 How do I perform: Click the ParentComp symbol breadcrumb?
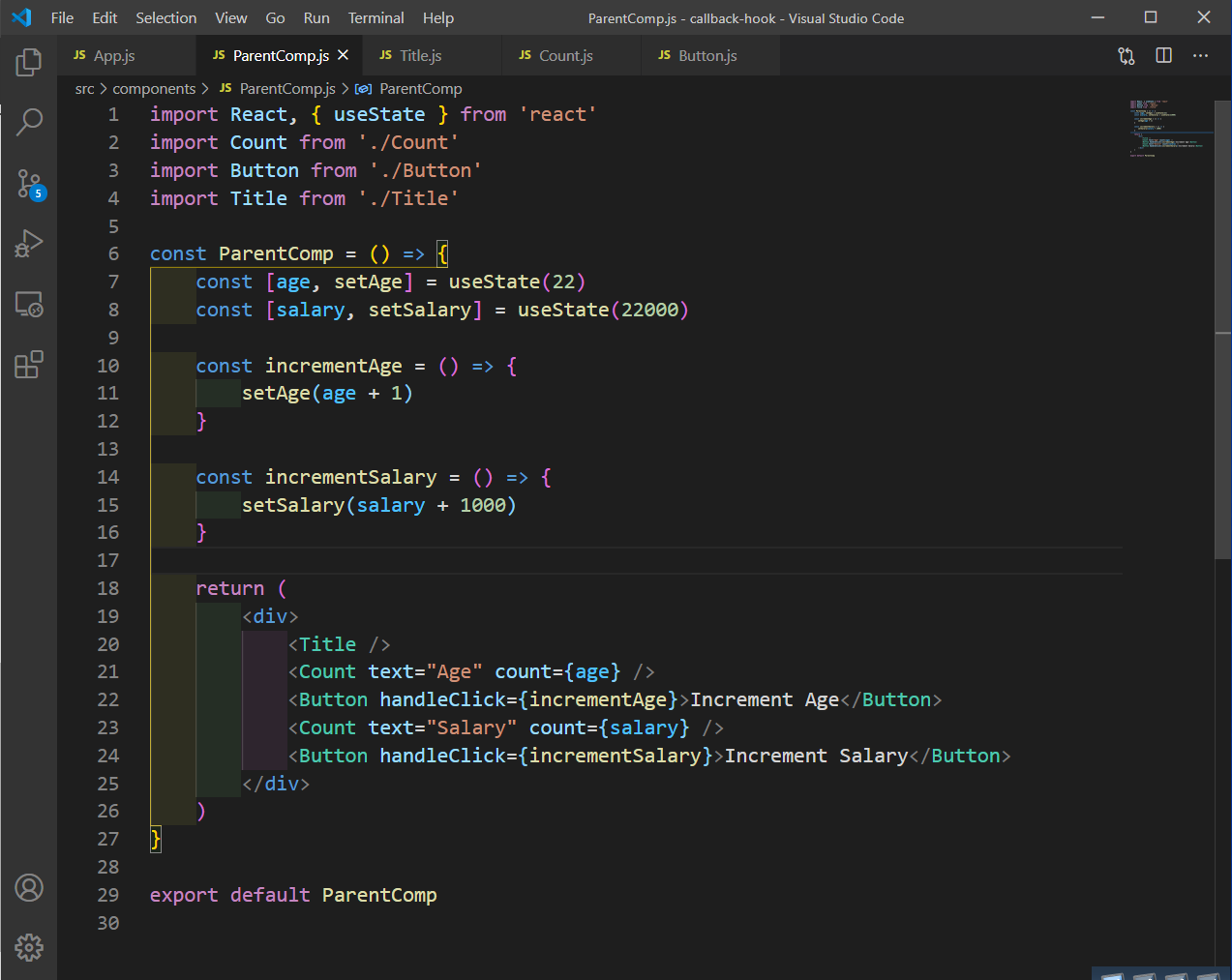tap(421, 89)
